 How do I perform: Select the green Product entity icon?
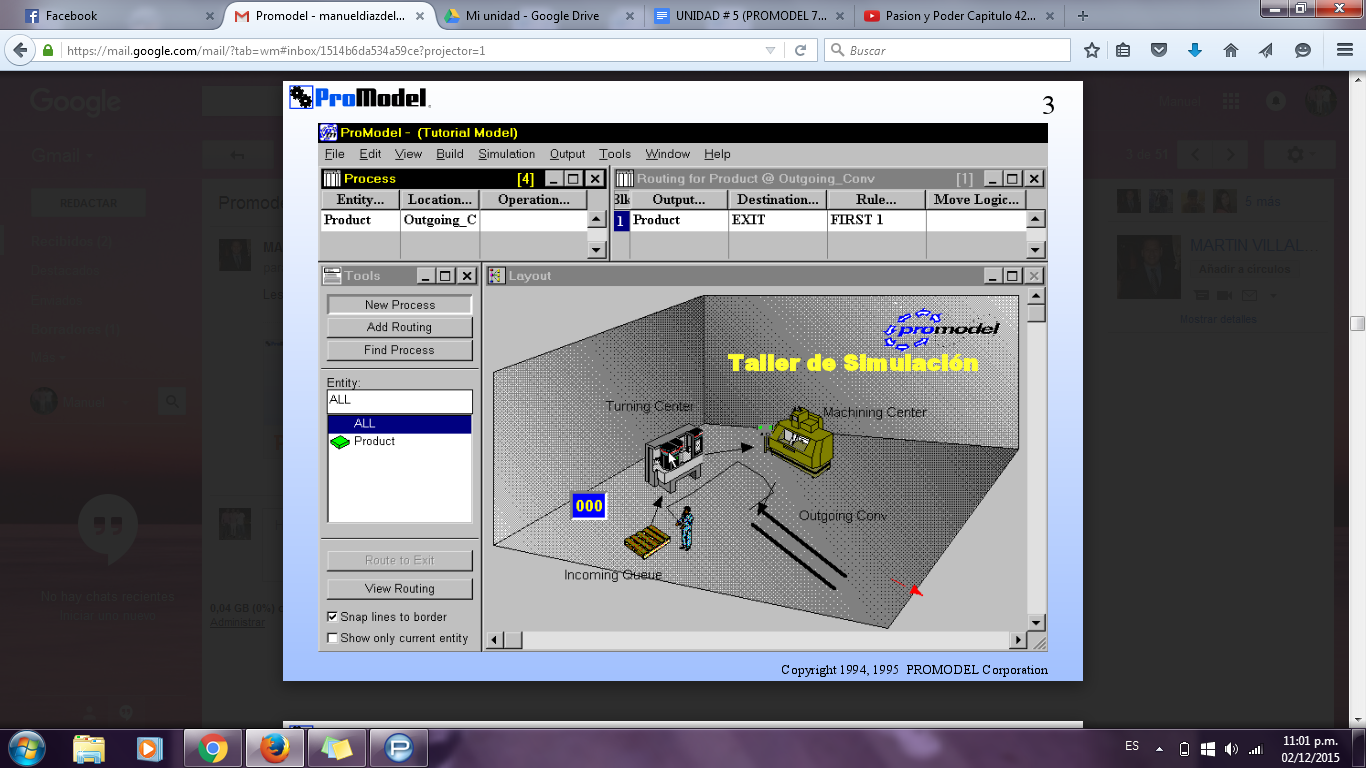click(x=340, y=442)
